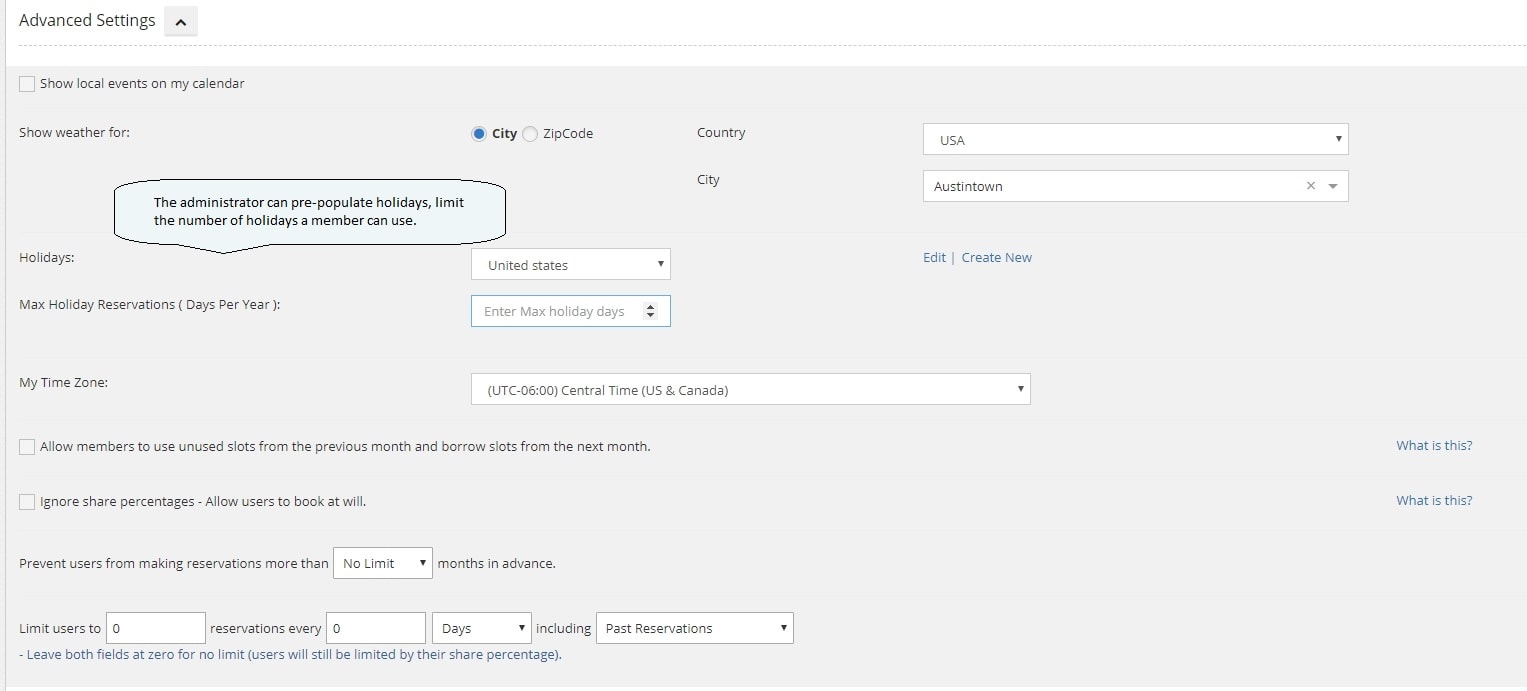Viewport: 1527px width, 691px height.
Task: Expand the City combo box arrow
Action: pos(1333,186)
